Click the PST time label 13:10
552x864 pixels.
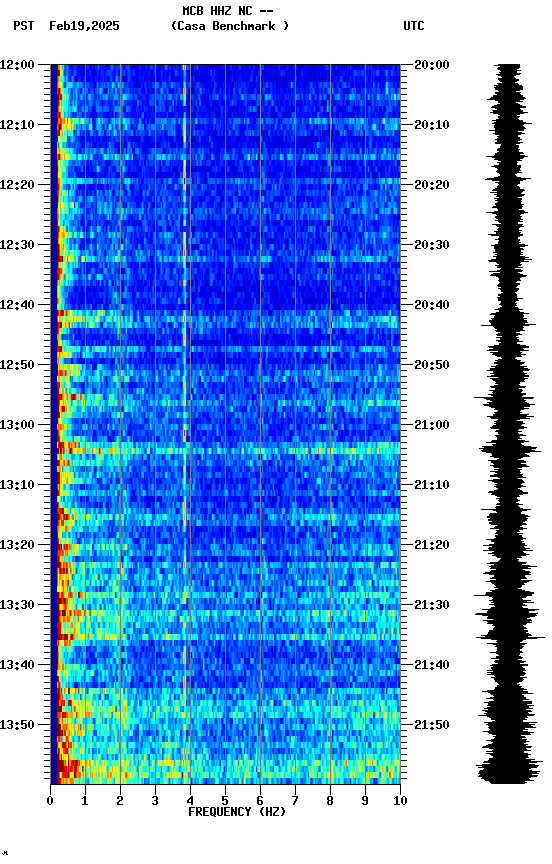[x=17, y=485]
